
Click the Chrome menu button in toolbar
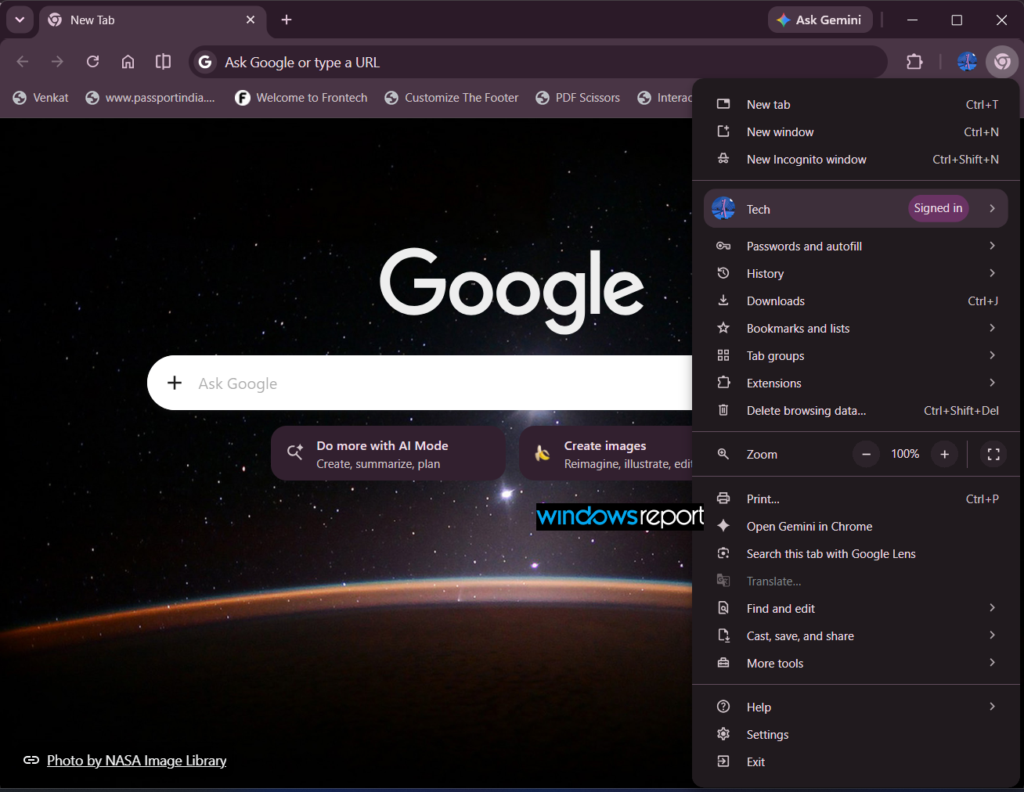[1002, 62]
